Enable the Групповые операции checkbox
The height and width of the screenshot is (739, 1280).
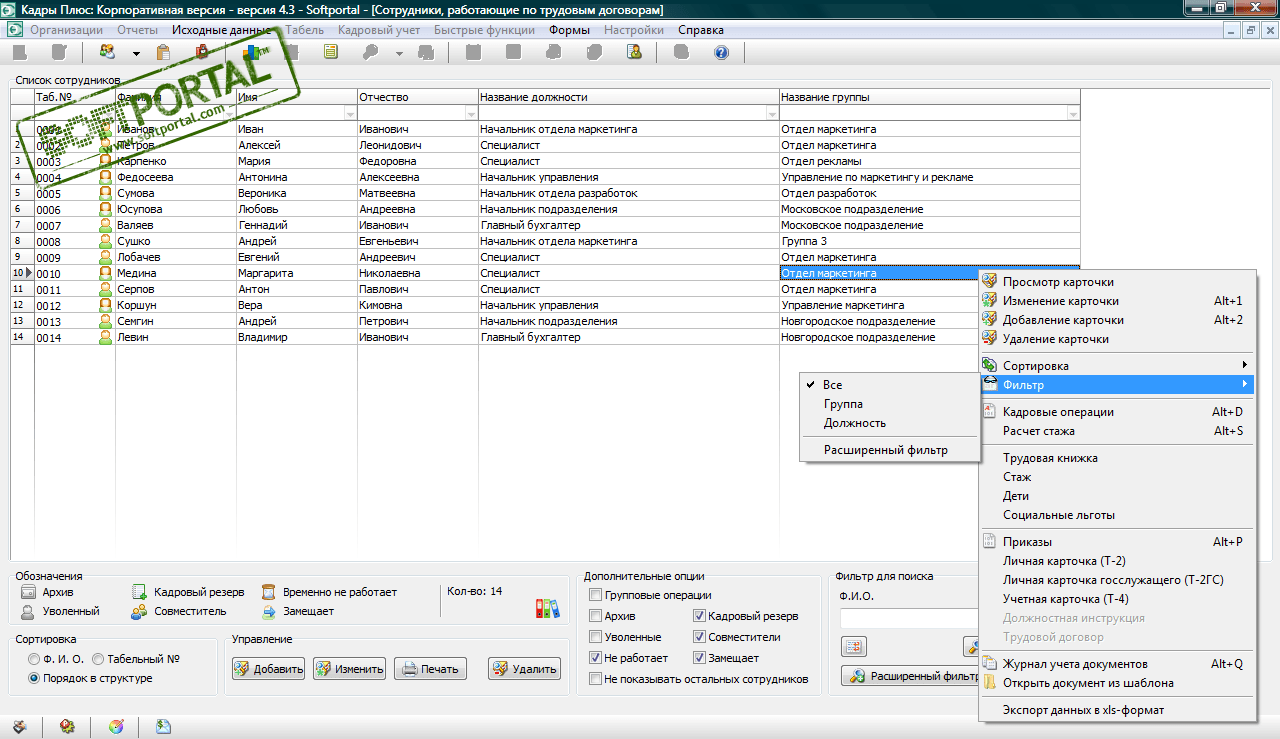tap(596, 596)
